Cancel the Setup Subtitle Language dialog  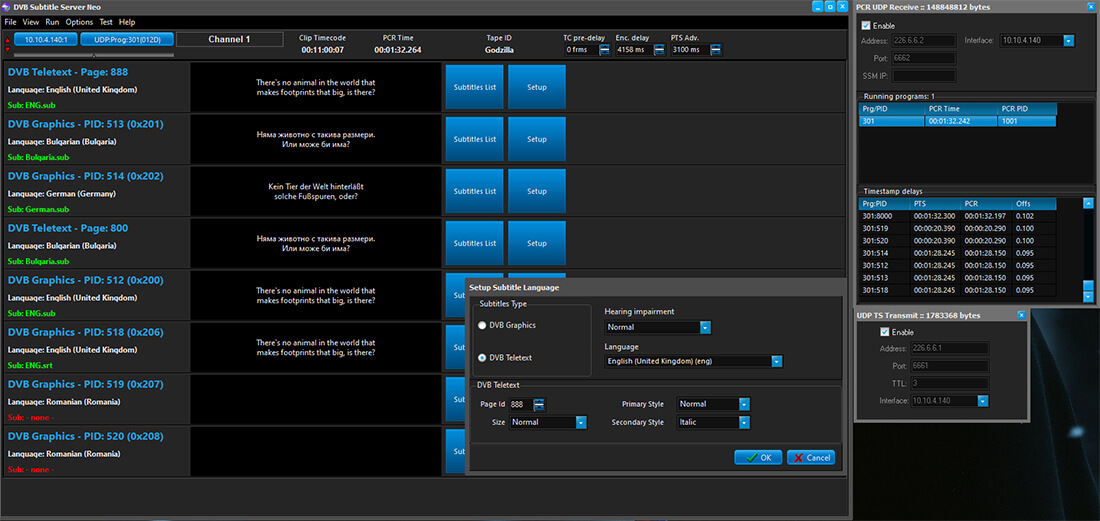pyautogui.click(x=811, y=457)
